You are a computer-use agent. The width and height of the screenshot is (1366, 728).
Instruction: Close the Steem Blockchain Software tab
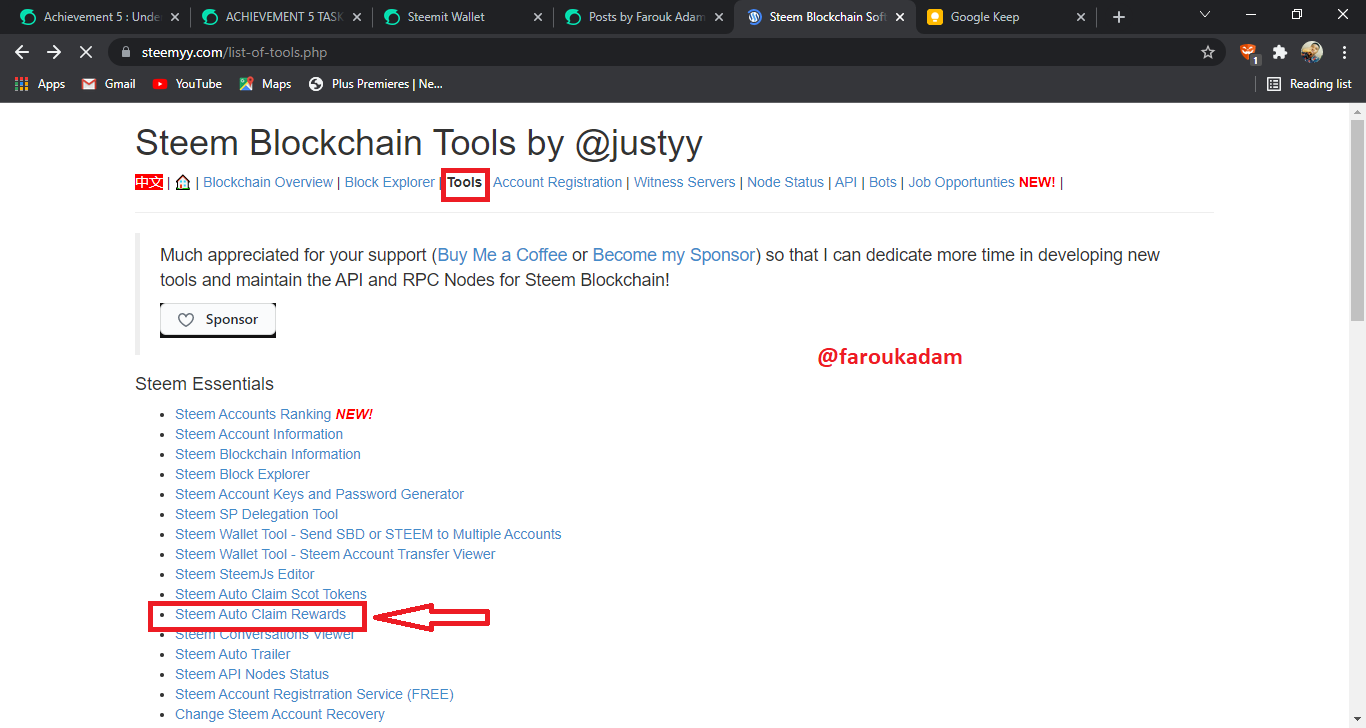click(901, 17)
